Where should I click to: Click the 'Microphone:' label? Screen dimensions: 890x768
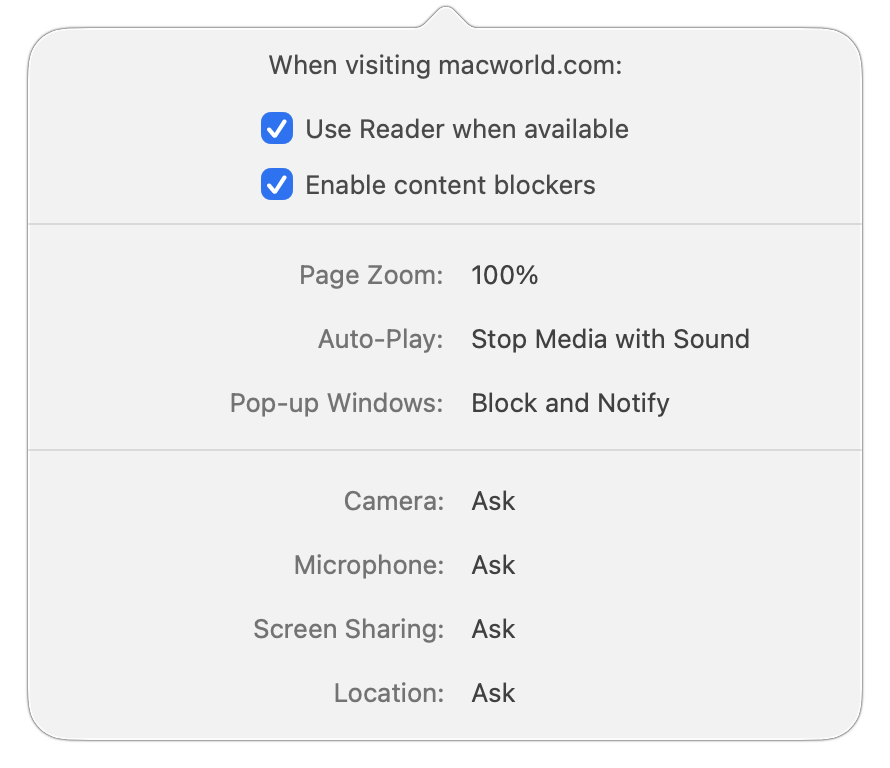pos(369,565)
